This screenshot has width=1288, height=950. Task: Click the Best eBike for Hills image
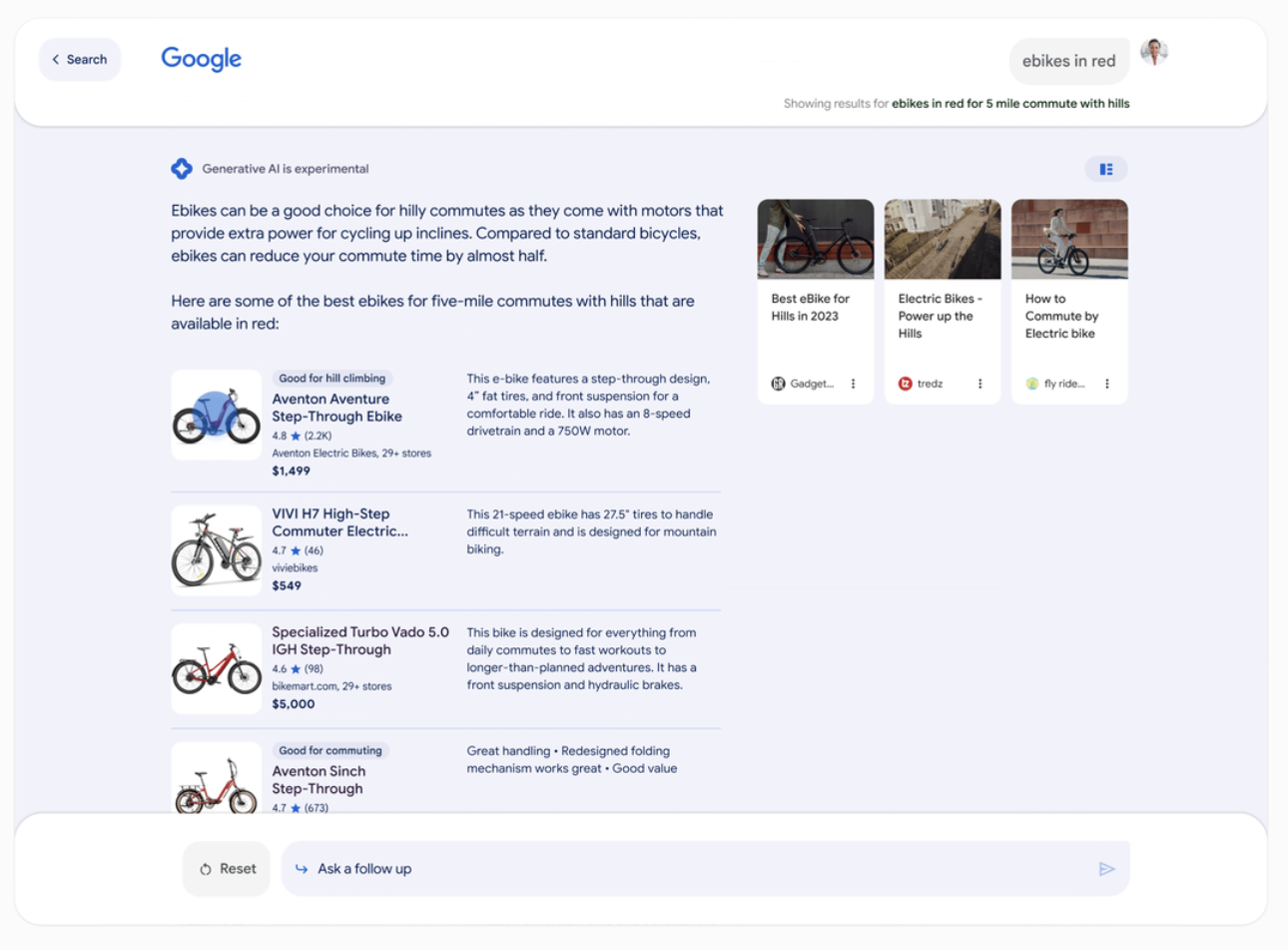(x=816, y=239)
